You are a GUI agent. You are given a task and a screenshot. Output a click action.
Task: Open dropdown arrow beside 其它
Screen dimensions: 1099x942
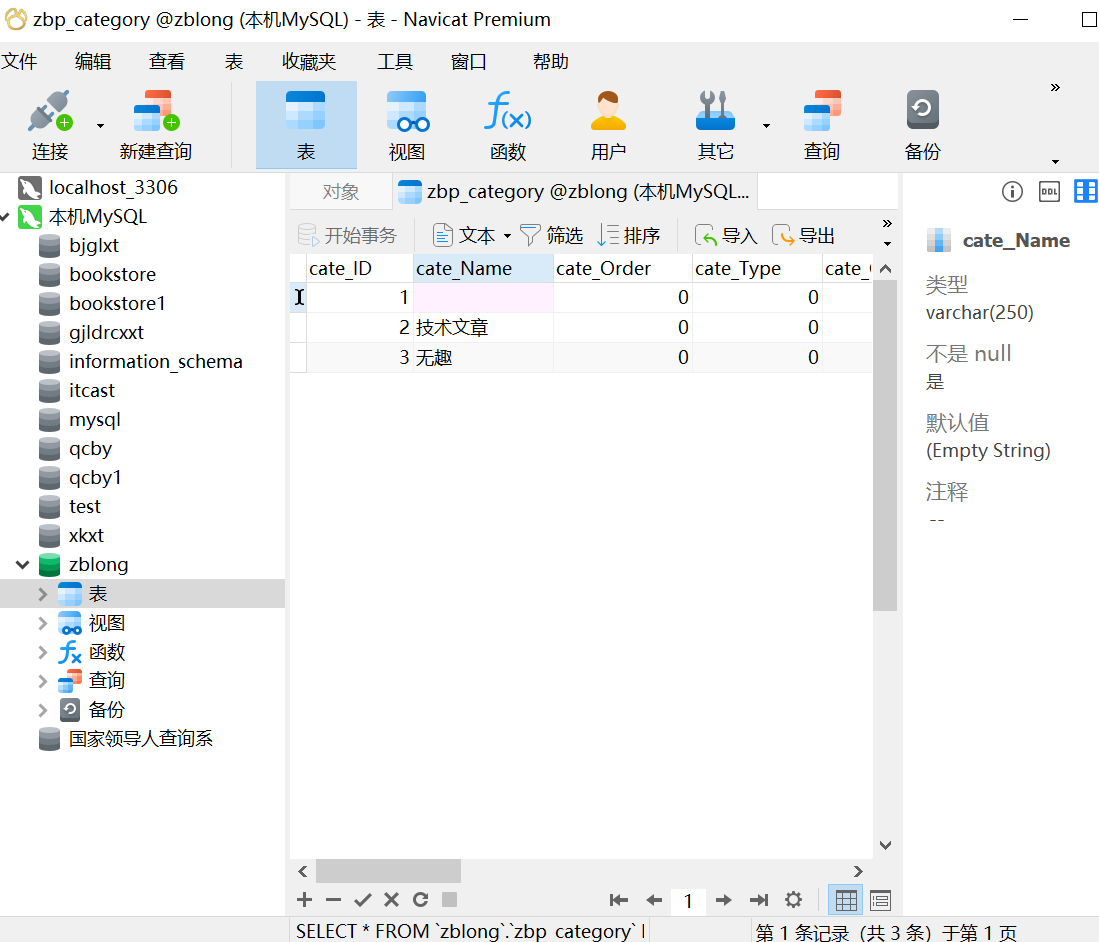tap(766, 125)
